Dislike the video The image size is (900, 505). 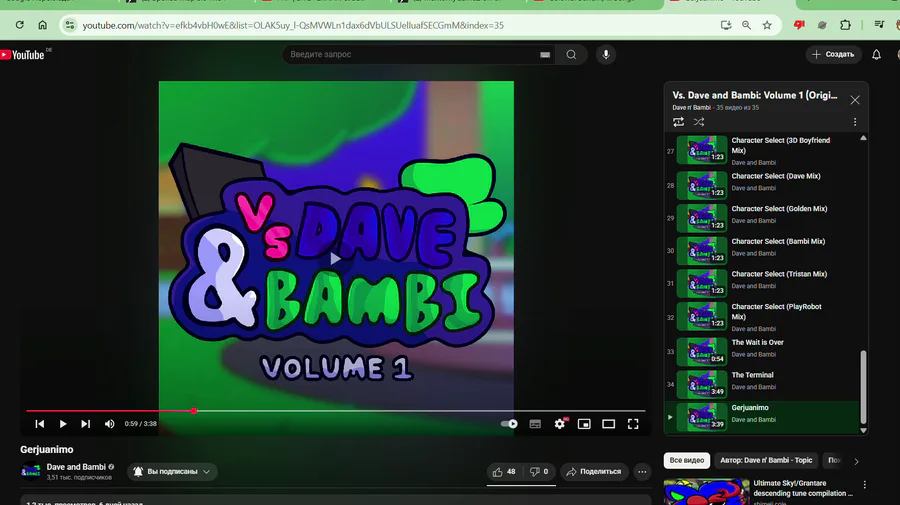click(539, 472)
